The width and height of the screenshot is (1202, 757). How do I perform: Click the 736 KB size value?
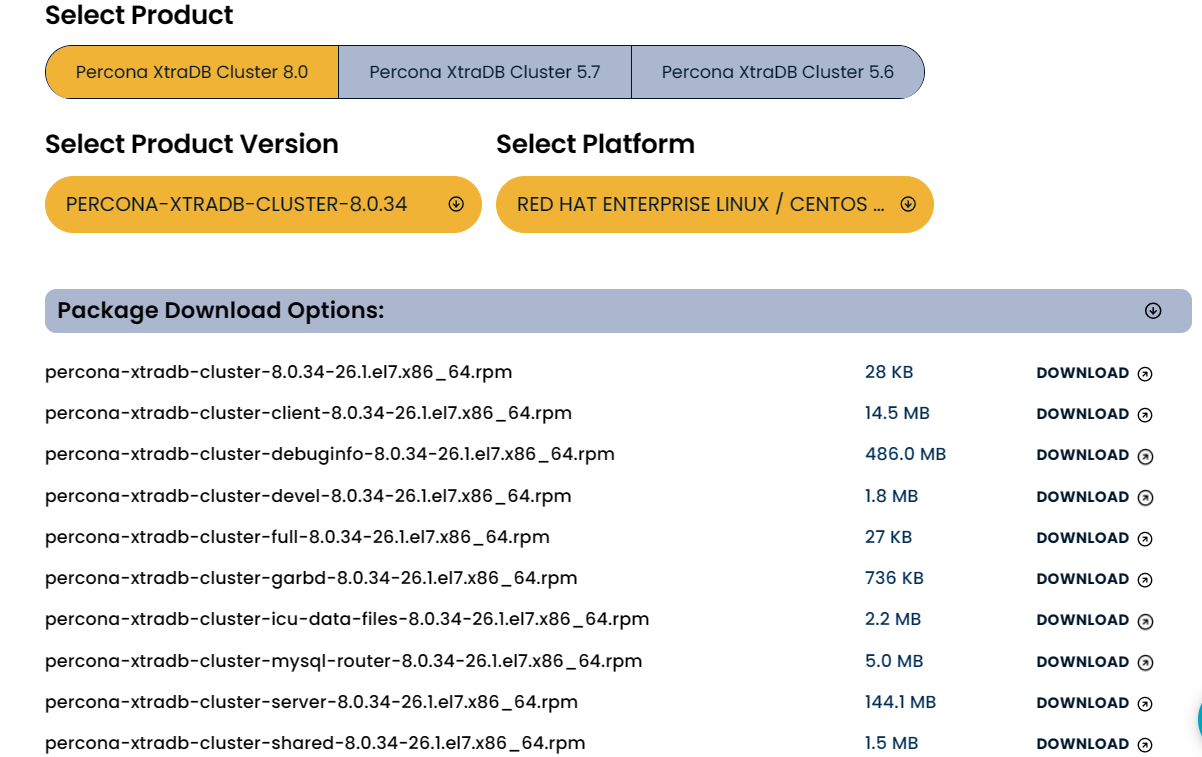(x=894, y=578)
